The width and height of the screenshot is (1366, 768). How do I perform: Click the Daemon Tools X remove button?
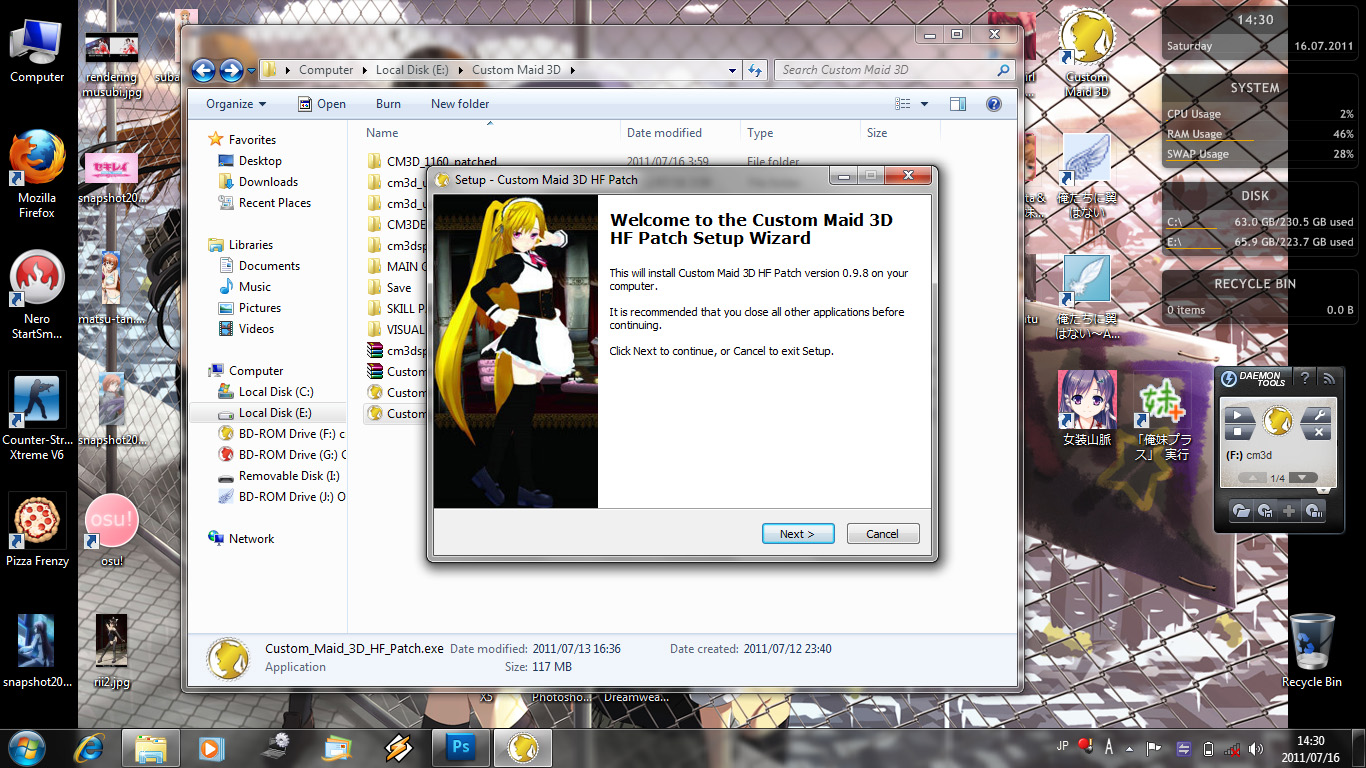coord(1319,432)
